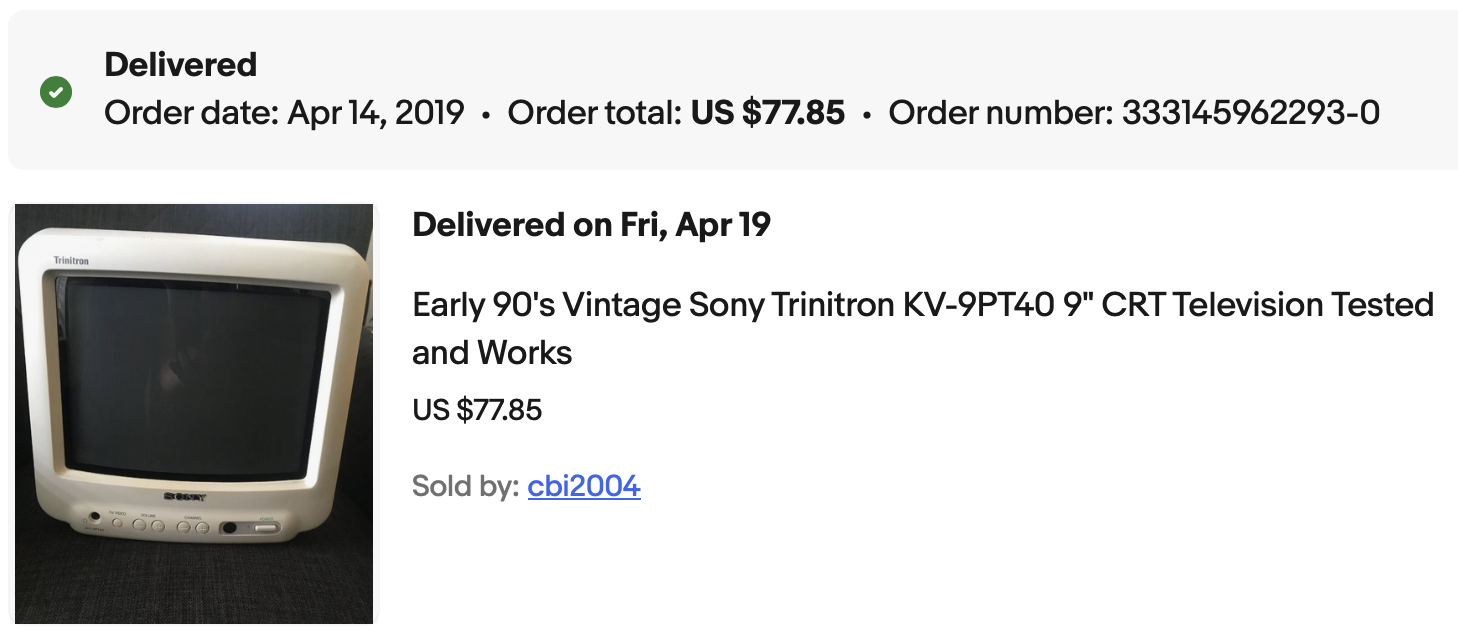Open seller profile cbi2004
Screen dimensions: 1458x644
point(584,487)
